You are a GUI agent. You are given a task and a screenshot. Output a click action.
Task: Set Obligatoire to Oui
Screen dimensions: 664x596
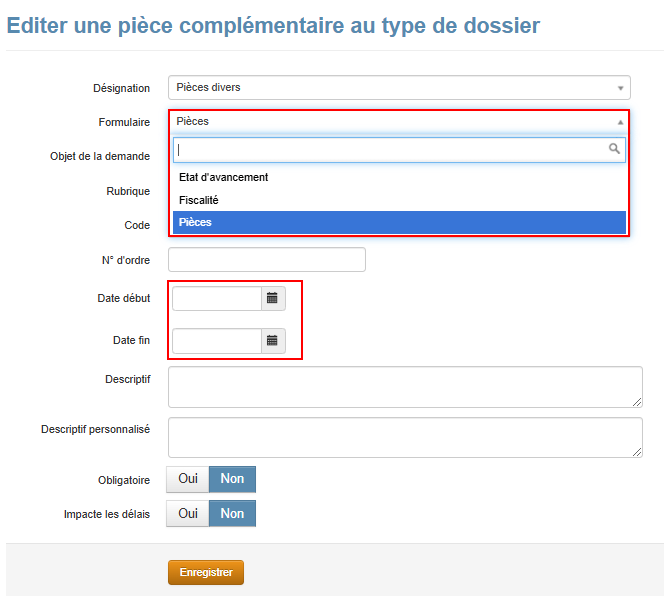188,479
